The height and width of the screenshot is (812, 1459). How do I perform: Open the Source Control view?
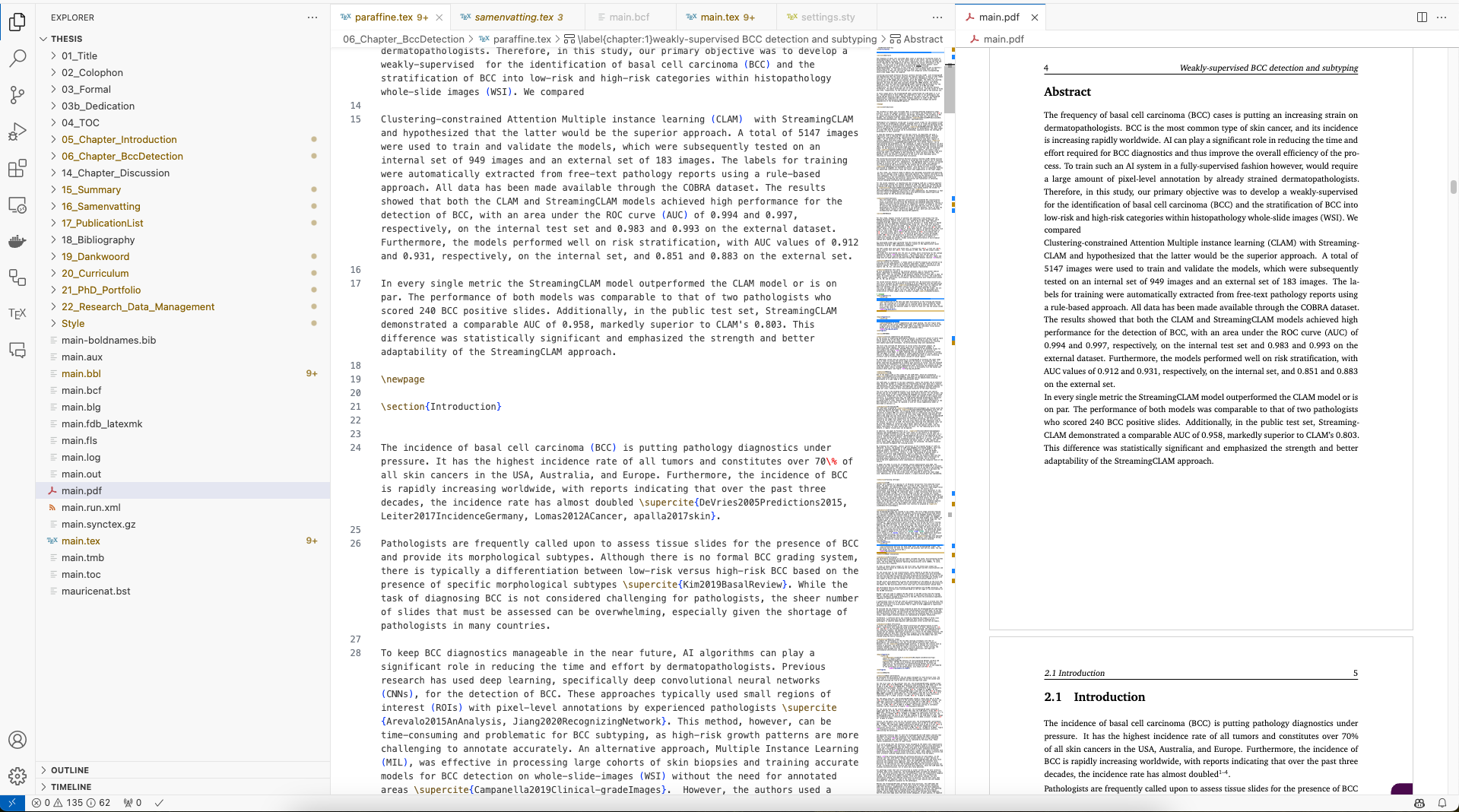tap(17, 94)
